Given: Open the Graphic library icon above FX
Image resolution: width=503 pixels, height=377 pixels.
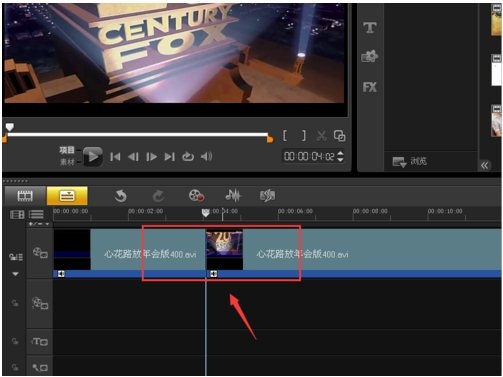Looking at the screenshot, I should [x=369, y=56].
